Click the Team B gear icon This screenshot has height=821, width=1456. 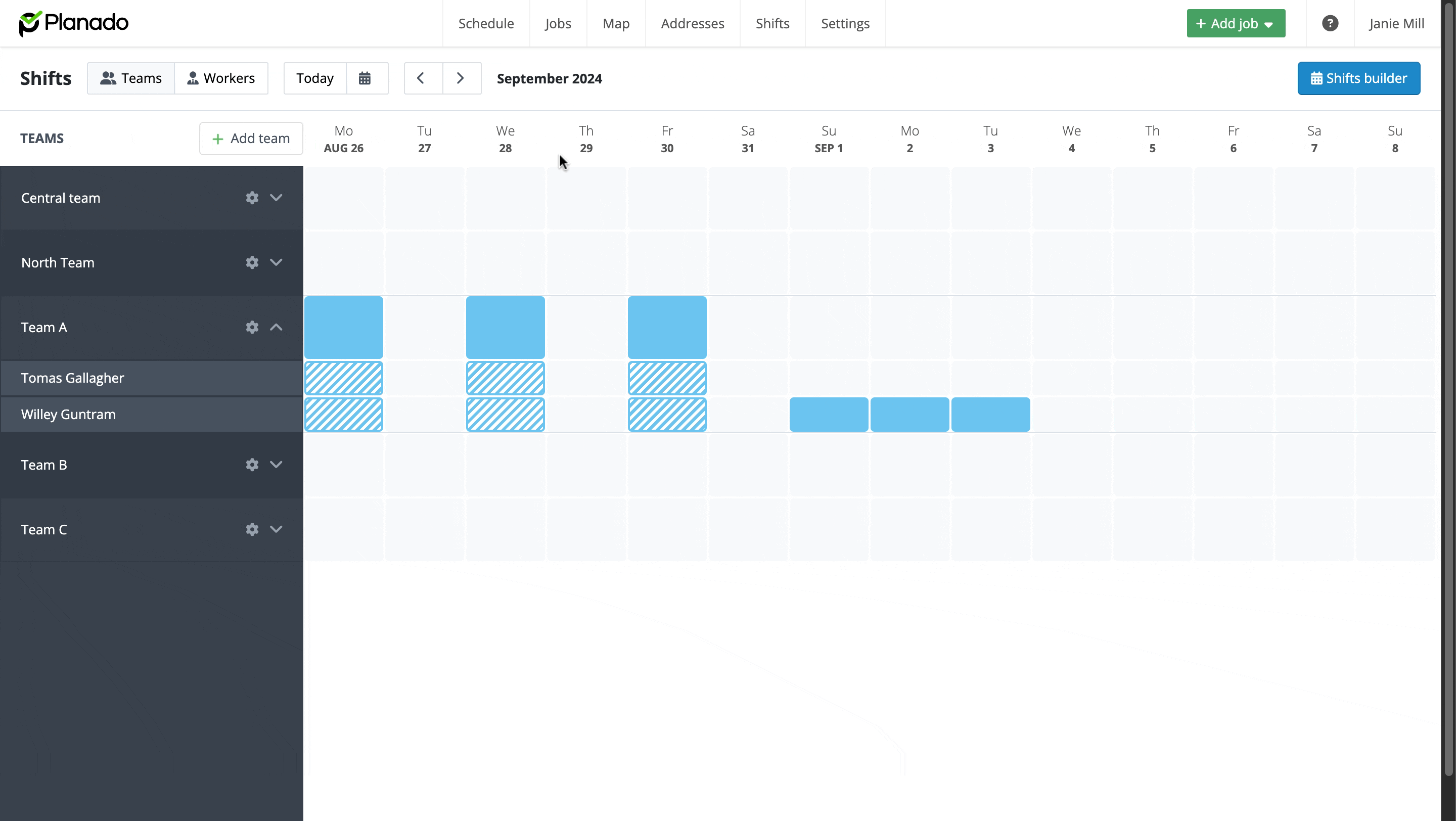(x=252, y=465)
